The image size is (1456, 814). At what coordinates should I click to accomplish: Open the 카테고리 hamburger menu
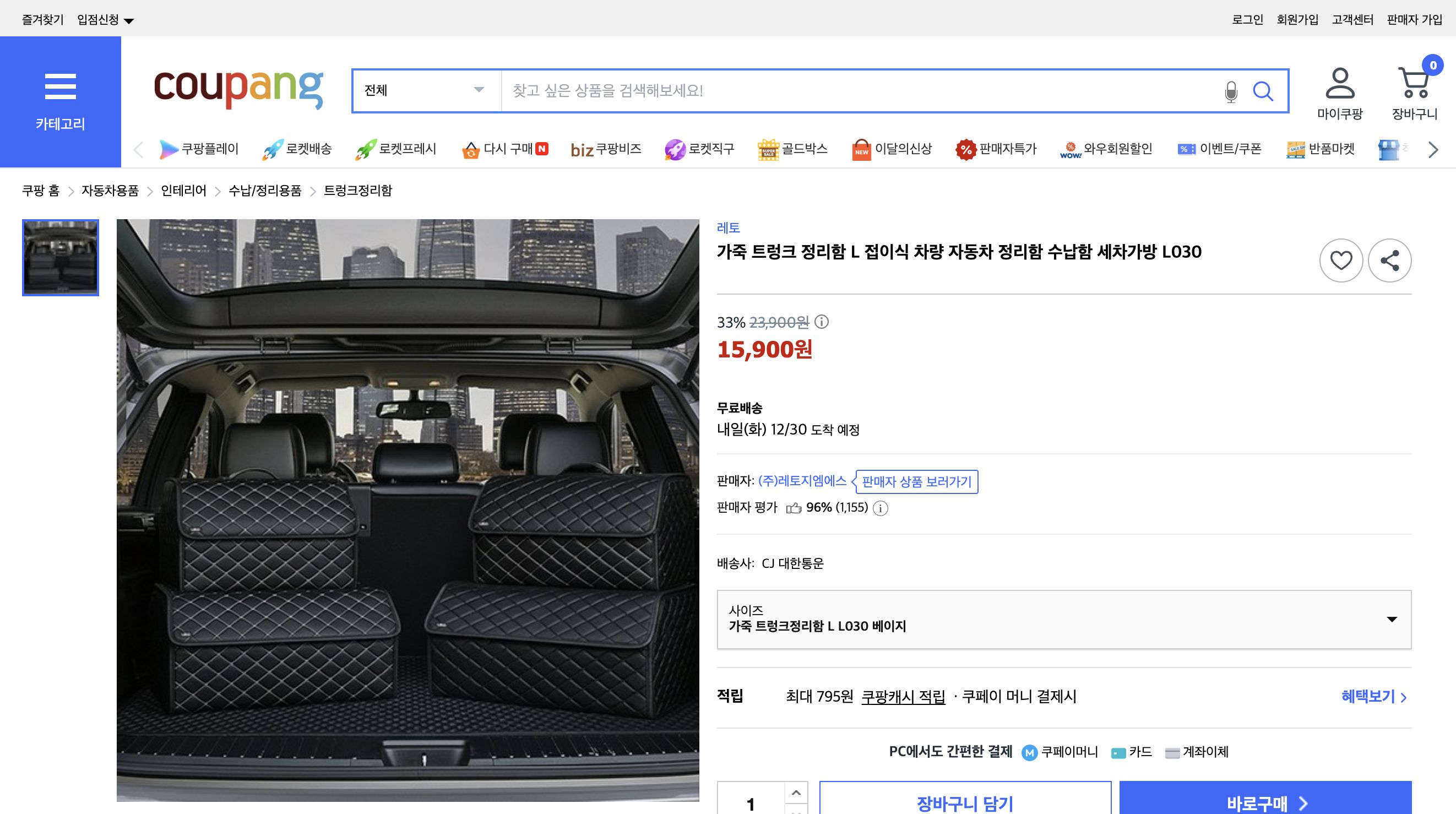click(61, 88)
